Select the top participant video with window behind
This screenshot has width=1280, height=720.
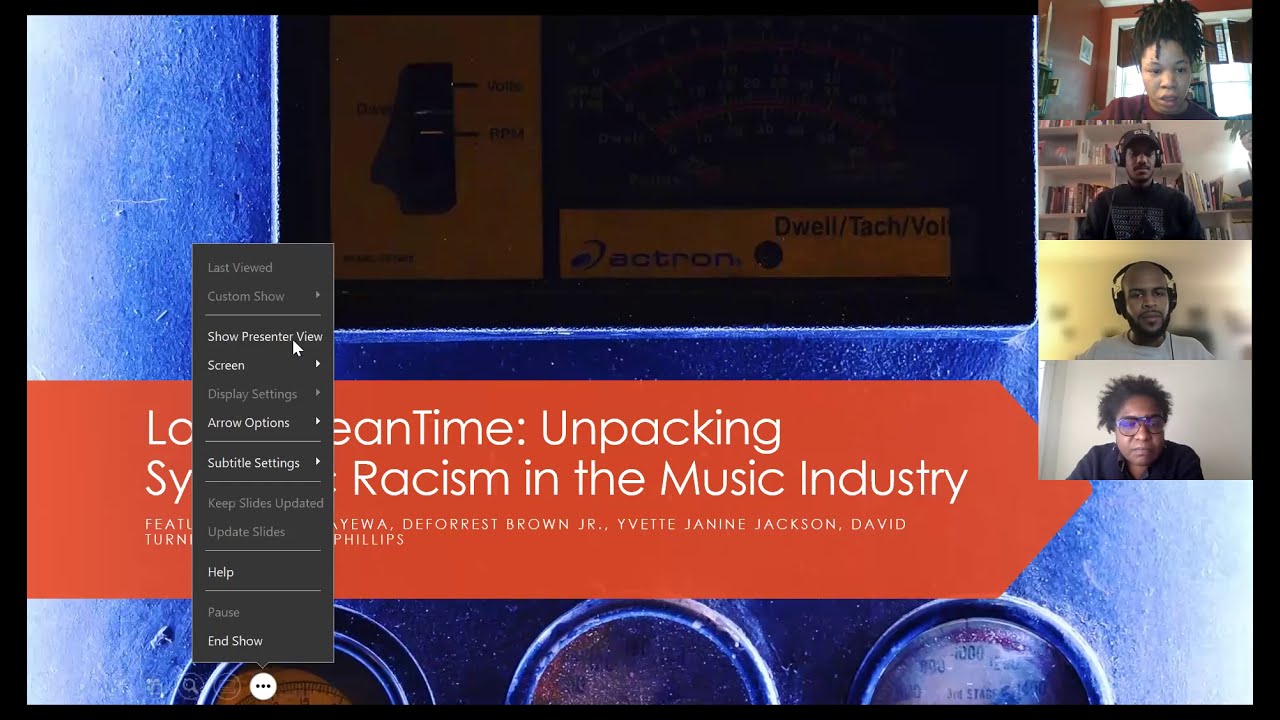1145,60
